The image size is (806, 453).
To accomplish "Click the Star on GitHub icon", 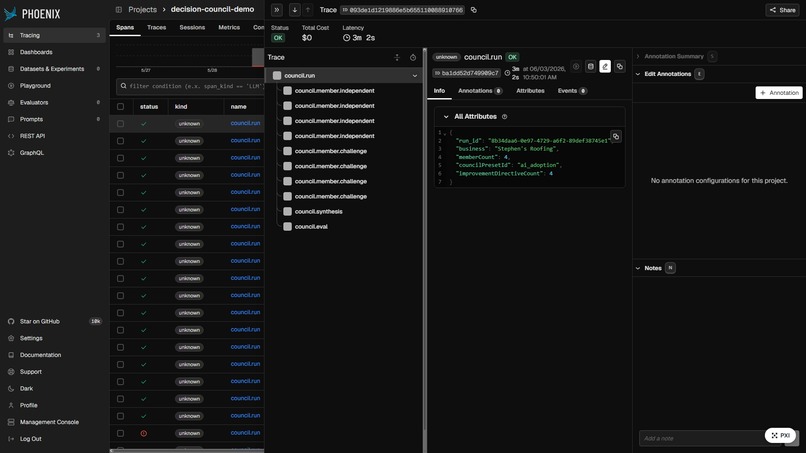I will [x=11, y=321].
